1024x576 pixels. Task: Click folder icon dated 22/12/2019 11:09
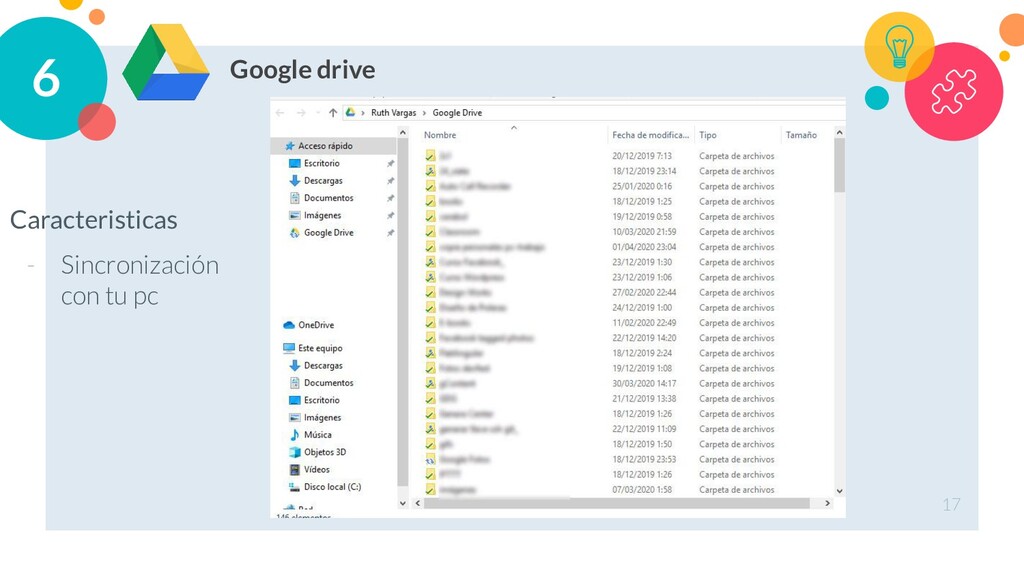(430, 429)
